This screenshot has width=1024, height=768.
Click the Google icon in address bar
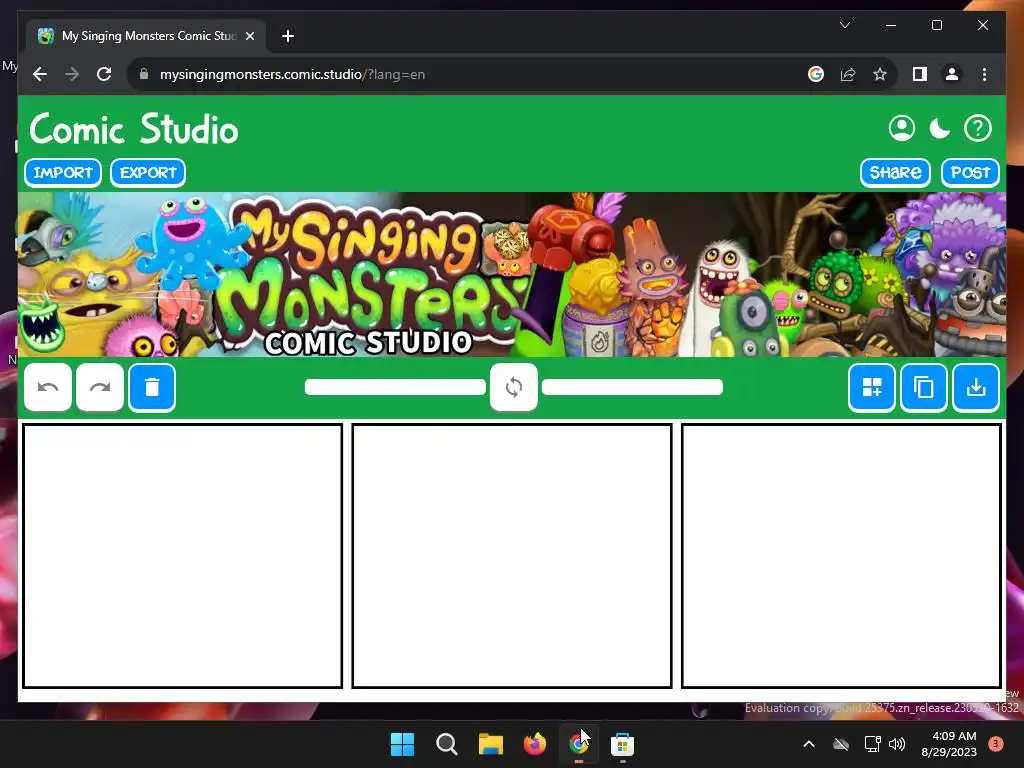816,74
